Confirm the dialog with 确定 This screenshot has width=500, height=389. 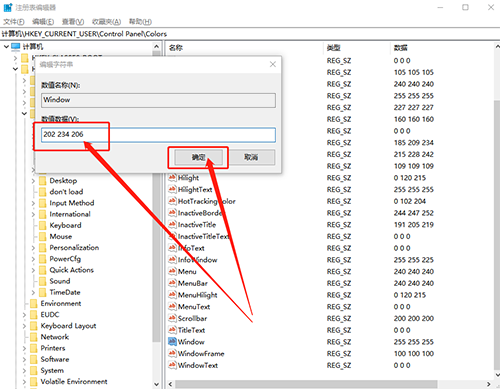[x=198, y=157]
